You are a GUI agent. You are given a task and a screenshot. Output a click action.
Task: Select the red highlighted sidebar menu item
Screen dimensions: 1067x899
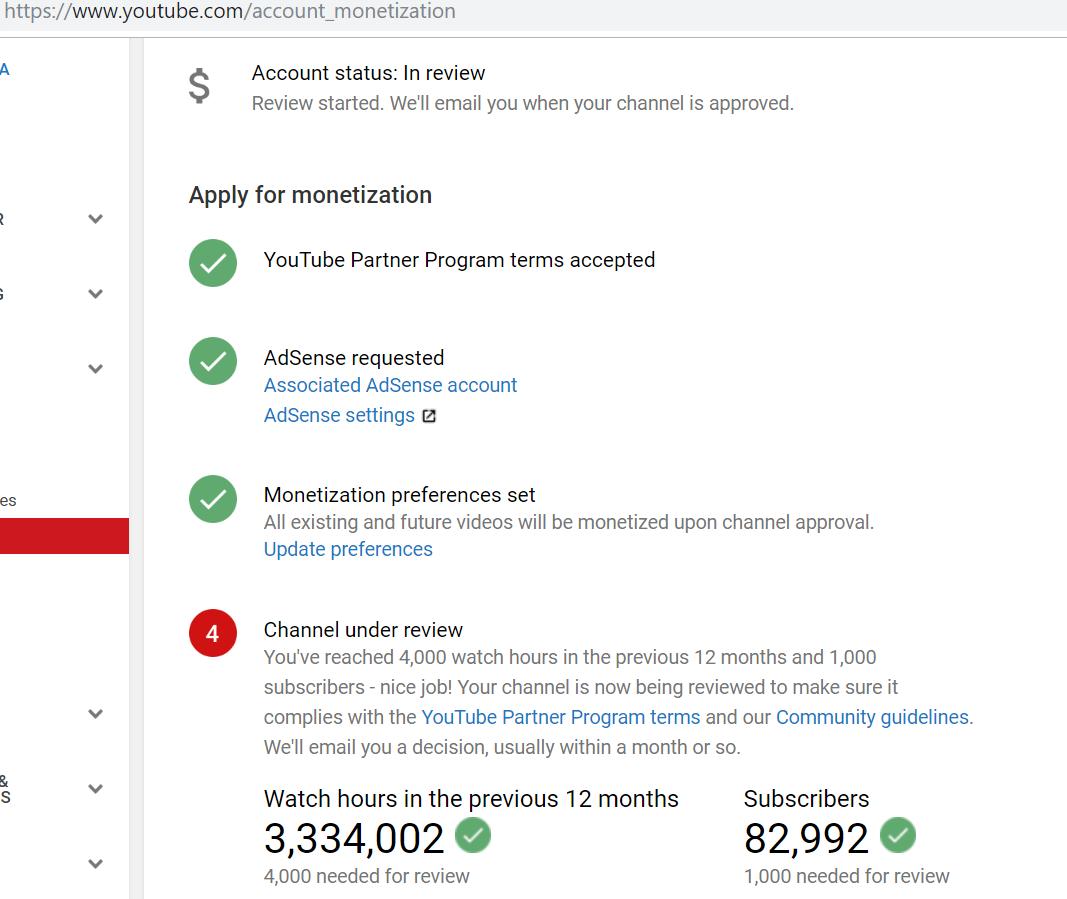(x=65, y=536)
